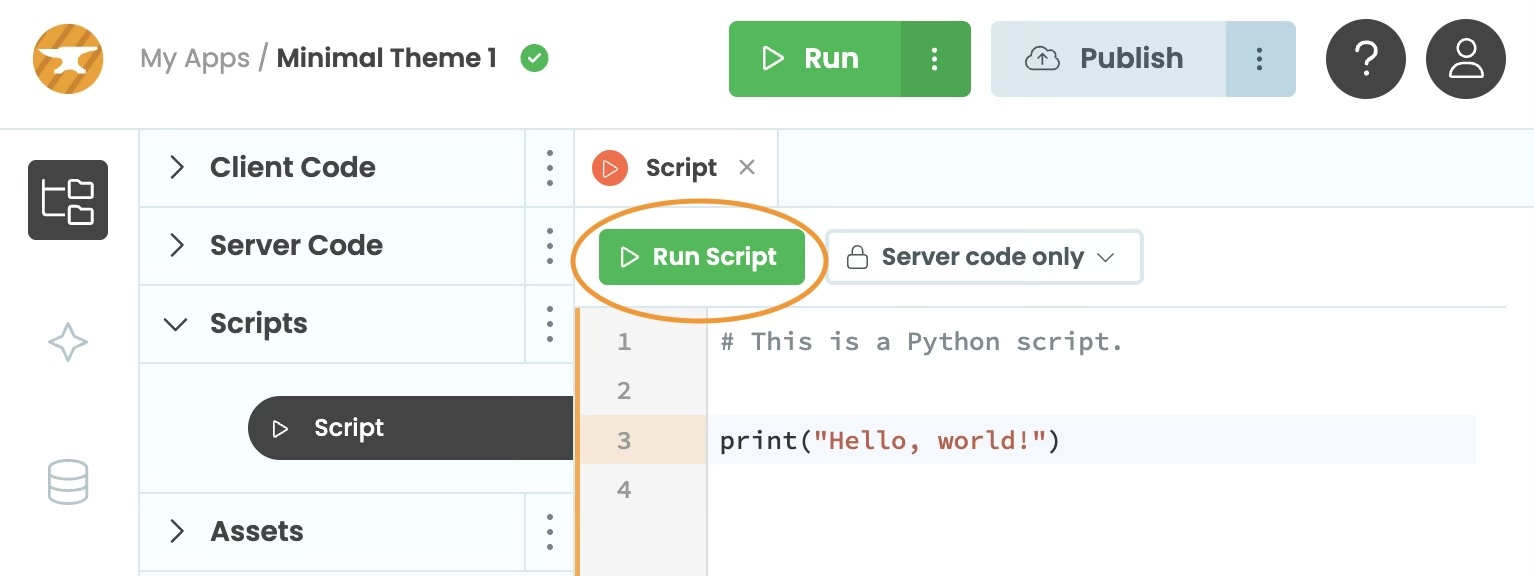Click the orange play icon on Script tab
1534x576 pixels.
click(x=610, y=168)
